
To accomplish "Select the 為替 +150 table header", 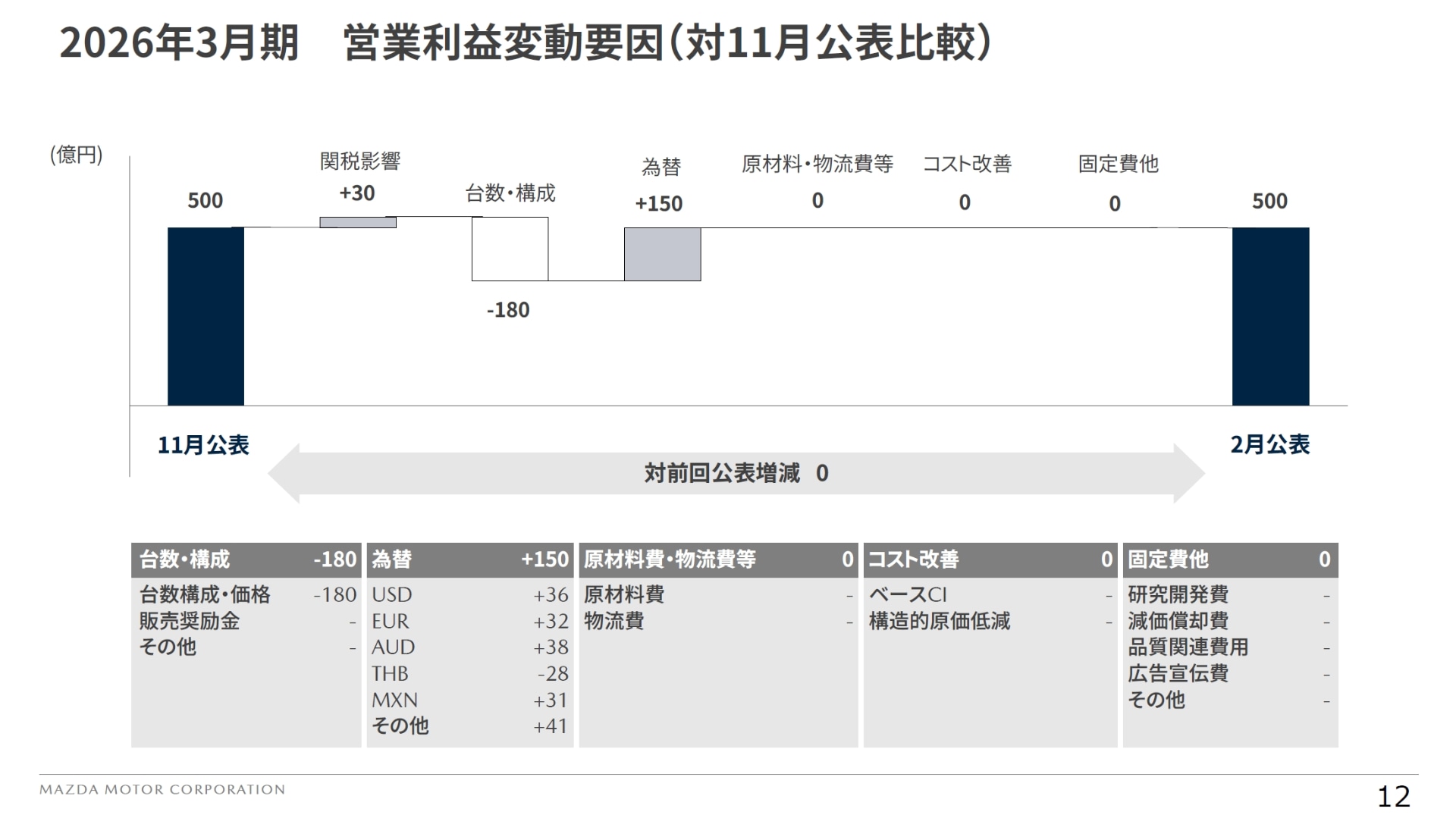I will pyautogui.click(x=469, y=559).
